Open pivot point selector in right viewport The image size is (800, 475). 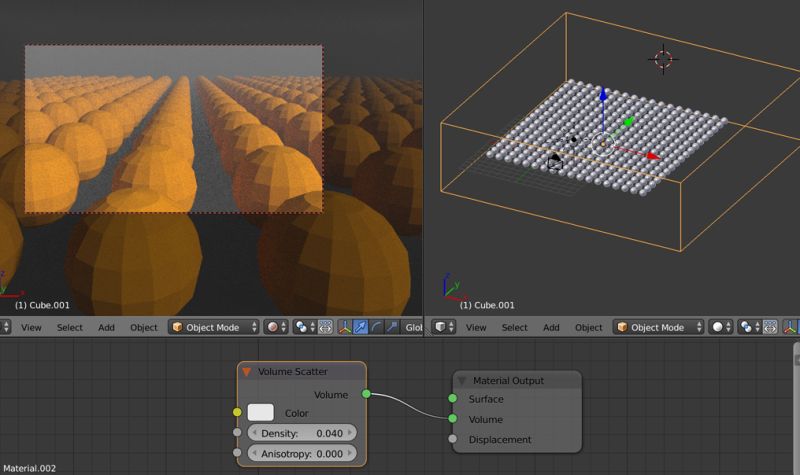[x=749, y=327]
